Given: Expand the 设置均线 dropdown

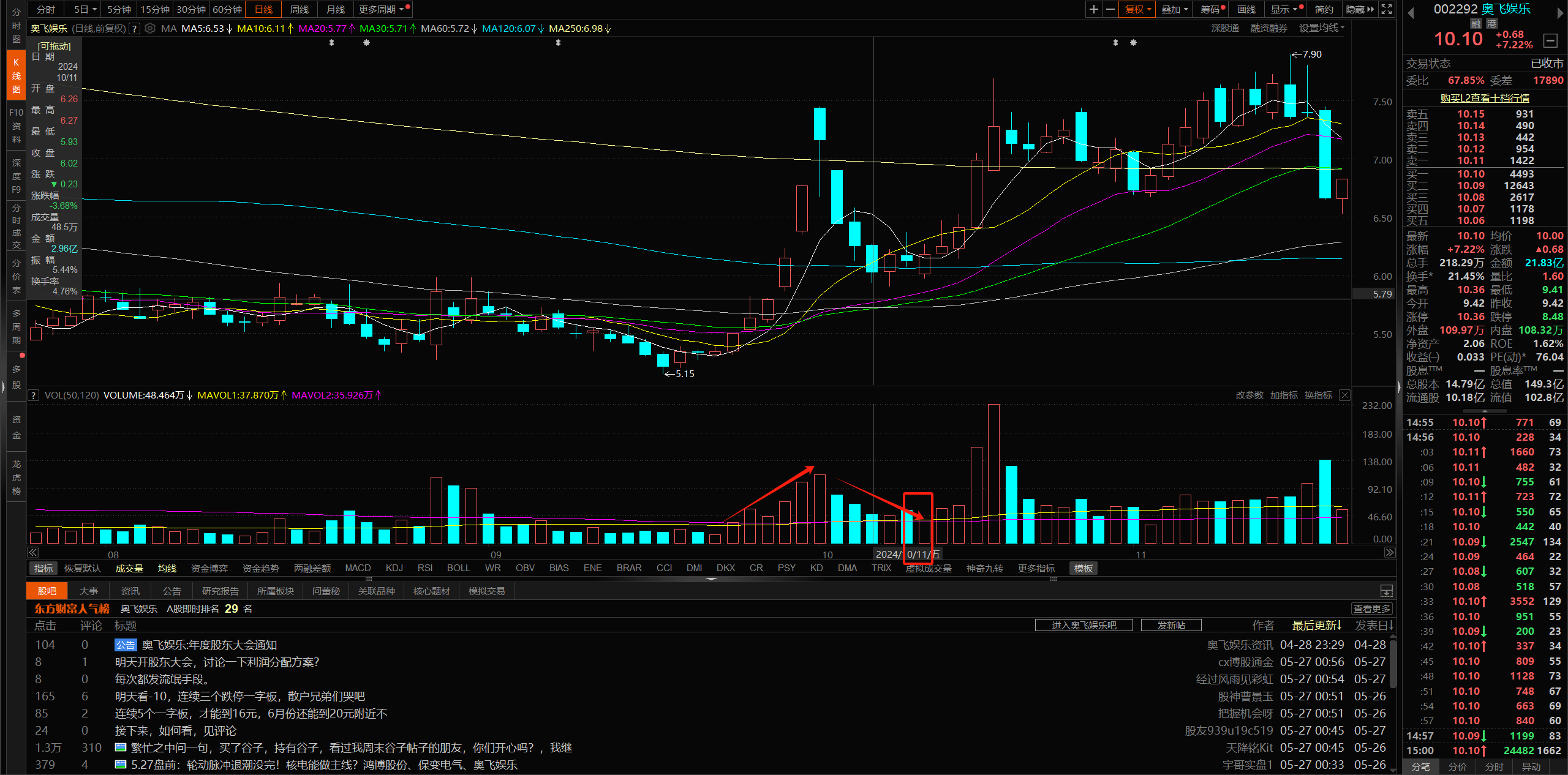Looking at the screenshot, I should click(x=1322, y=28).
